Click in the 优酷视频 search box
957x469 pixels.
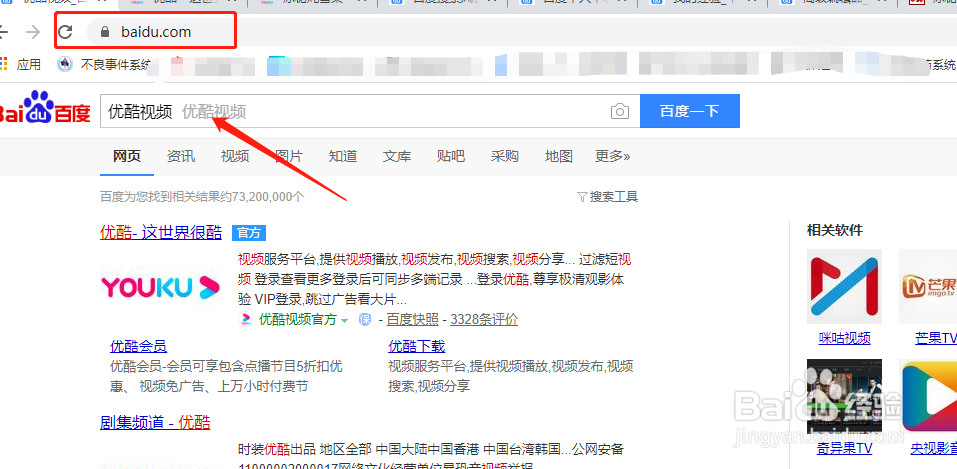(x=370, y=111)
